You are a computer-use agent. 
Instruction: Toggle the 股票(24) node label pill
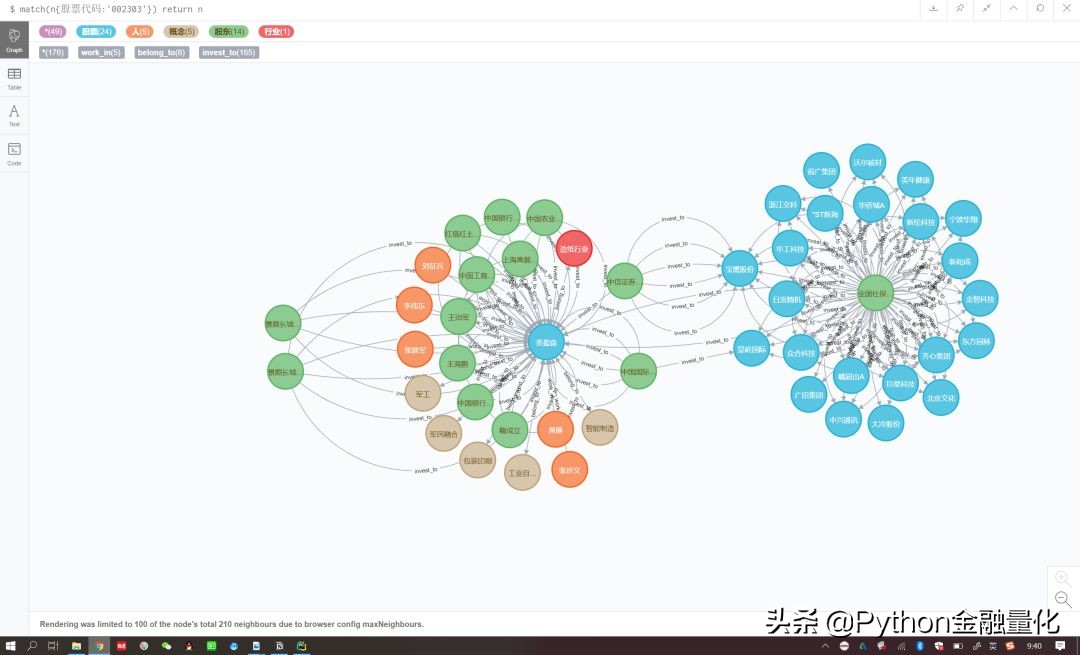click(94, 32)
